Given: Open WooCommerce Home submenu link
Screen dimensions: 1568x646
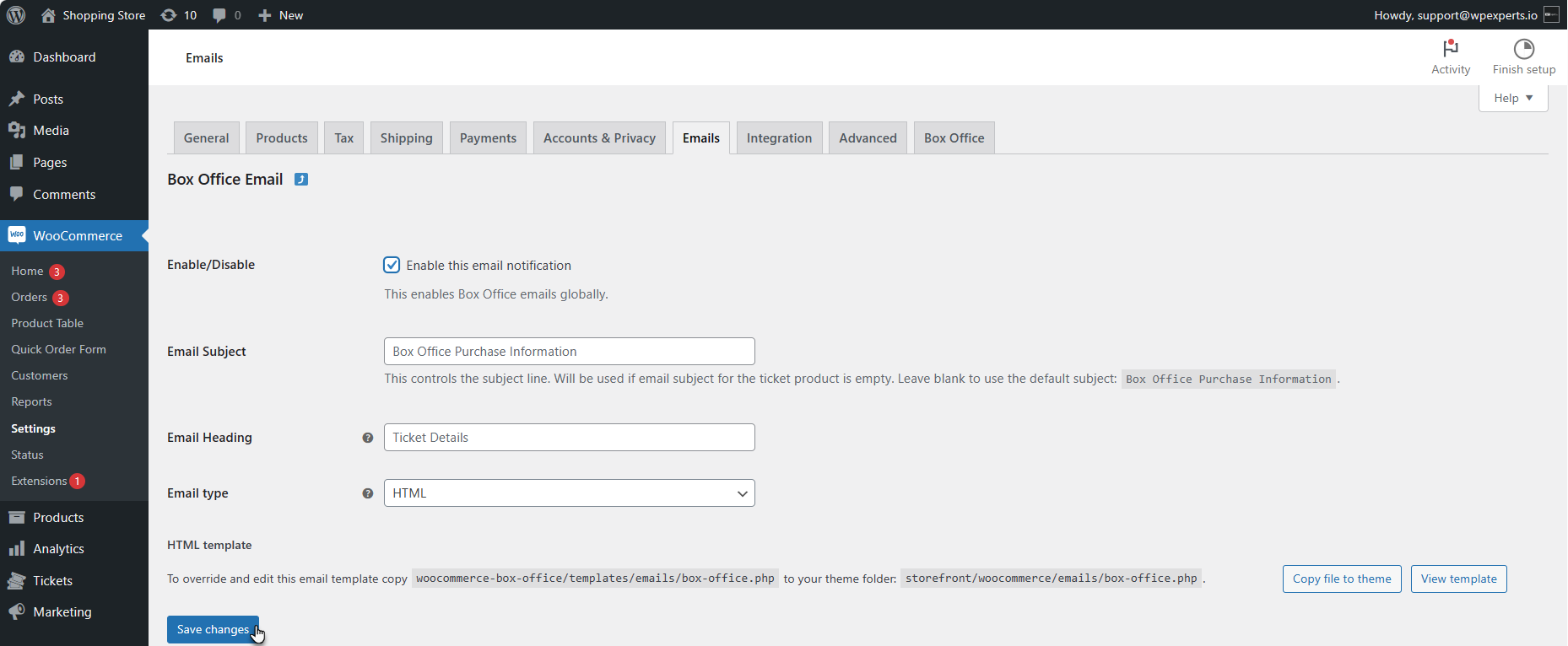Looking at the screenshot, I should click(27, 271).
